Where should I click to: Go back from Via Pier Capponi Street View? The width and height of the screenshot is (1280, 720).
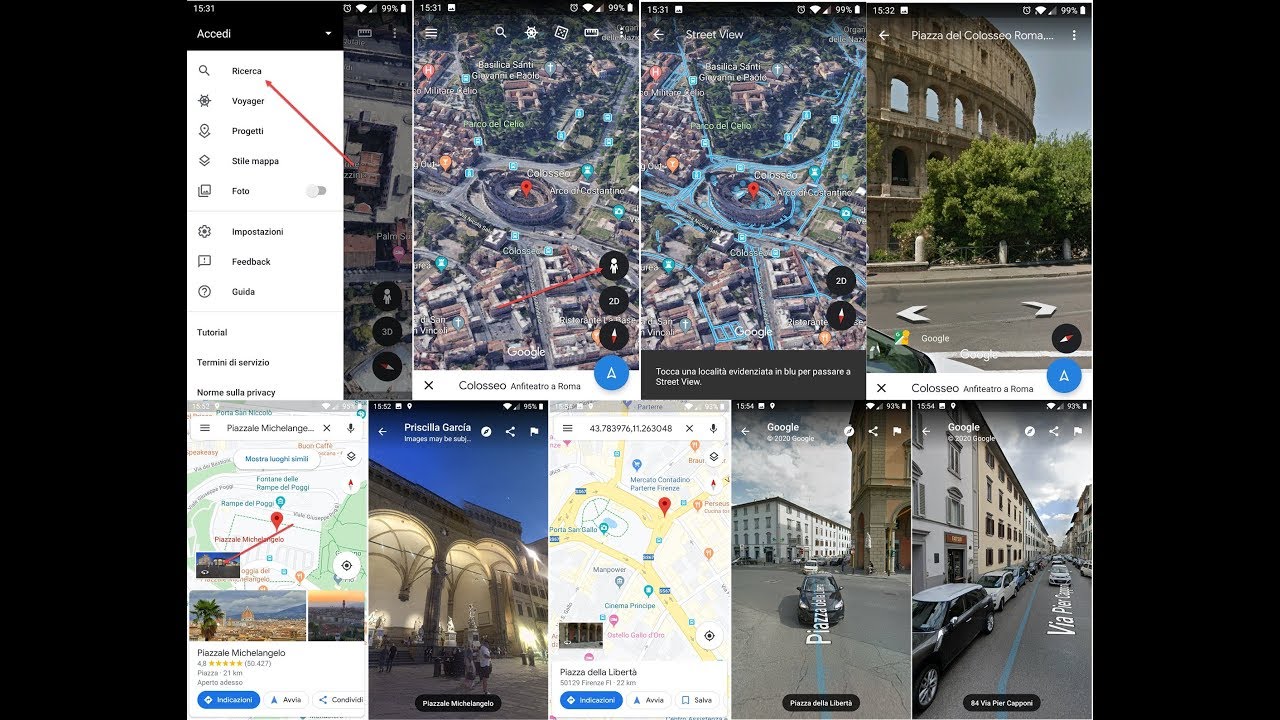(926, 431)
